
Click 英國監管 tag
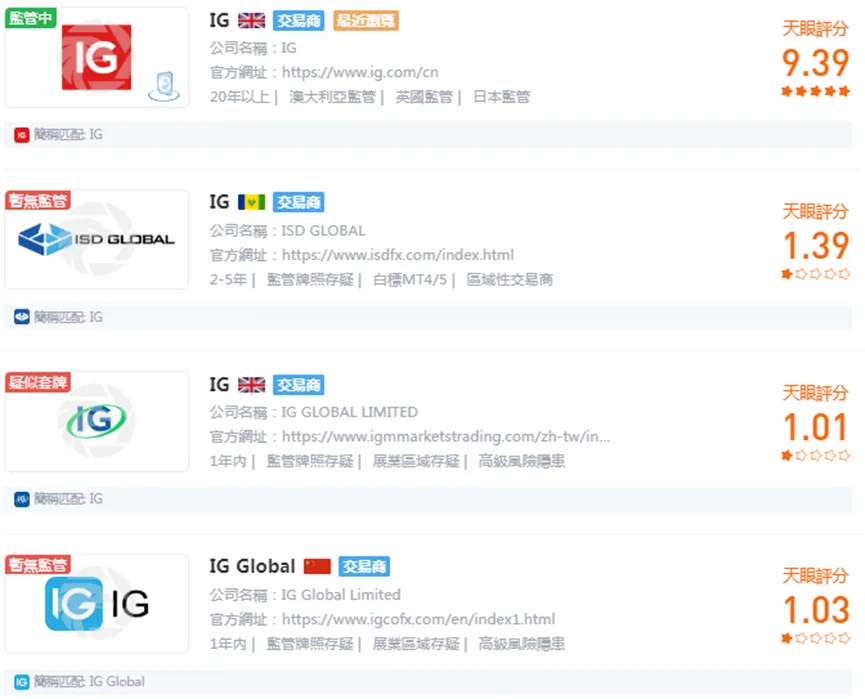[x=424, y=97]
